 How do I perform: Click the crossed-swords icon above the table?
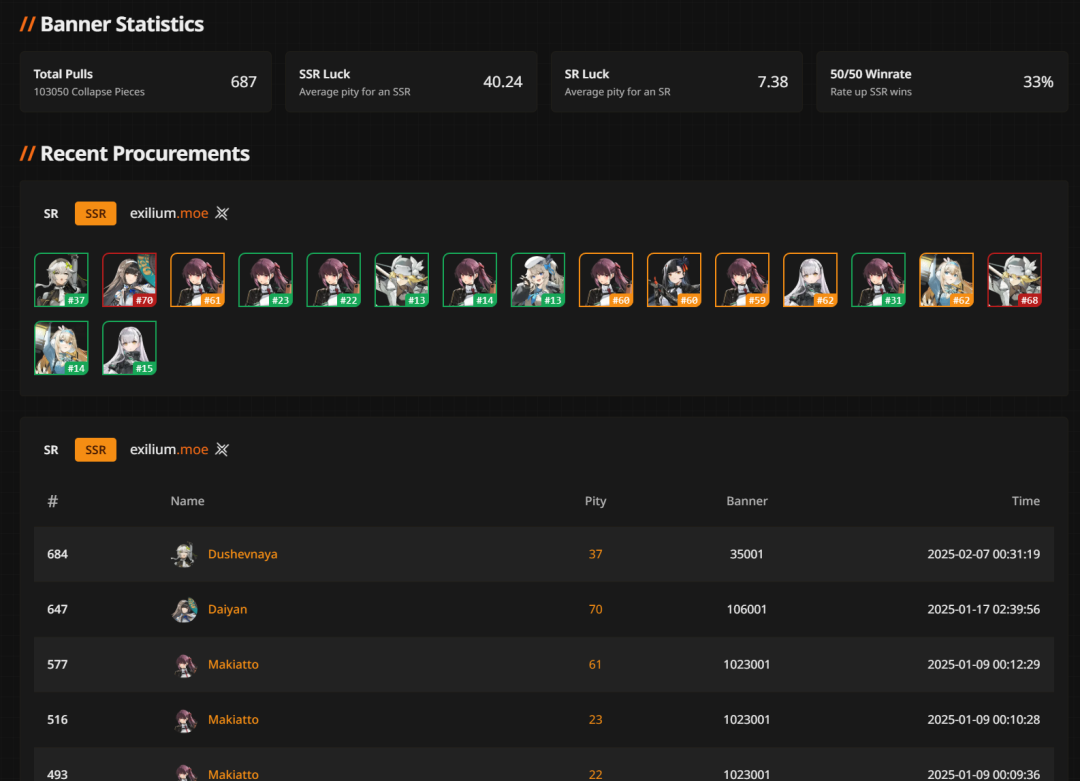pos(222,450)
